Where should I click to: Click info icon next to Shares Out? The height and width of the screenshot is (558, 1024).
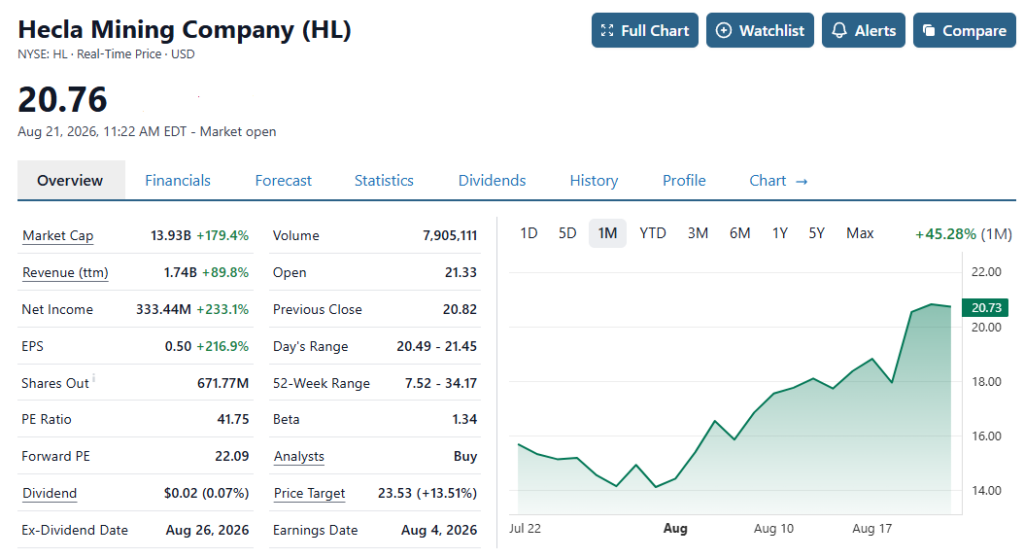(x=94, y=377)
